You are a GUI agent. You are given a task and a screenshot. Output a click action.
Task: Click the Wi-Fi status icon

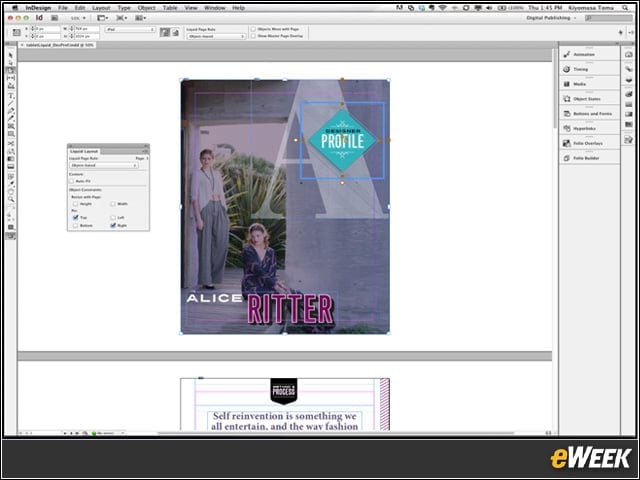coord(442,8)
